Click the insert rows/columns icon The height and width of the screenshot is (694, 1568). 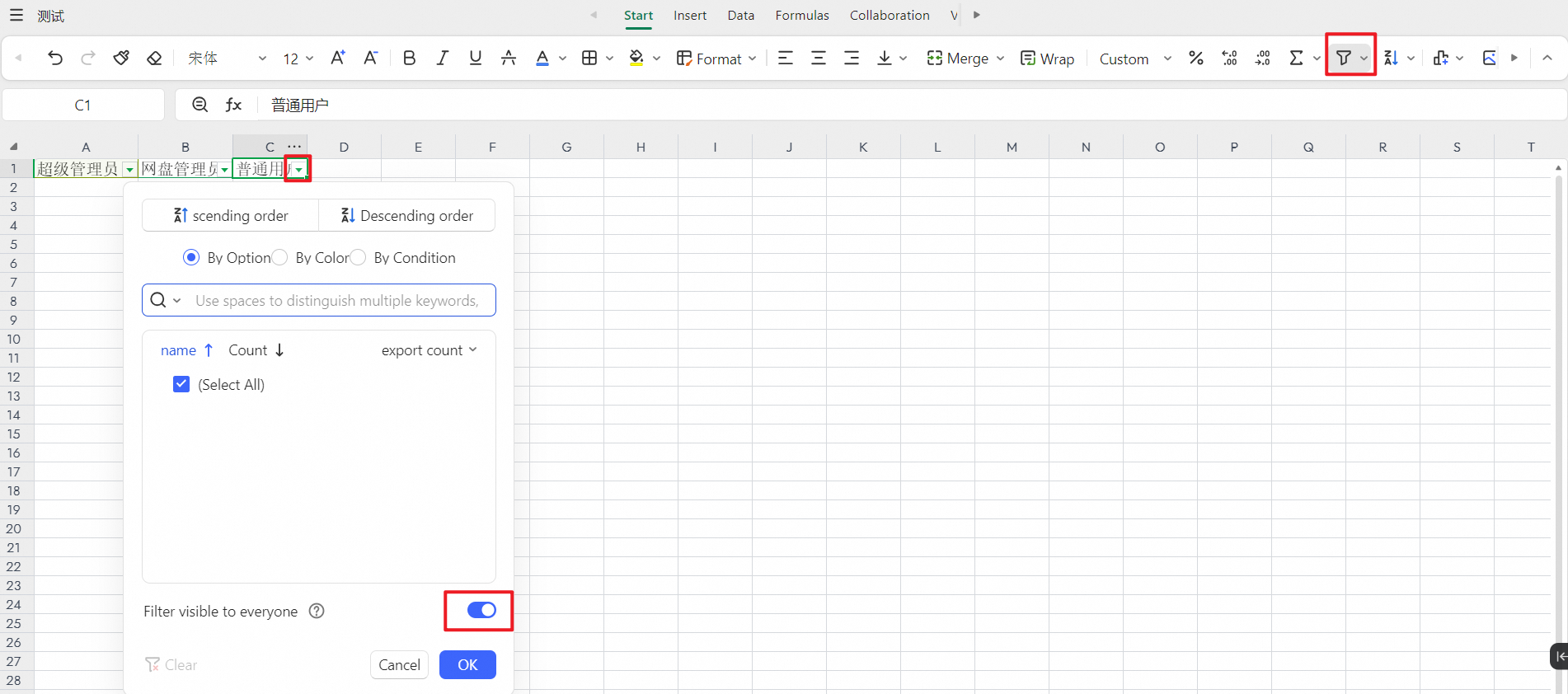pyautogui.click(x=1440, y=58)
